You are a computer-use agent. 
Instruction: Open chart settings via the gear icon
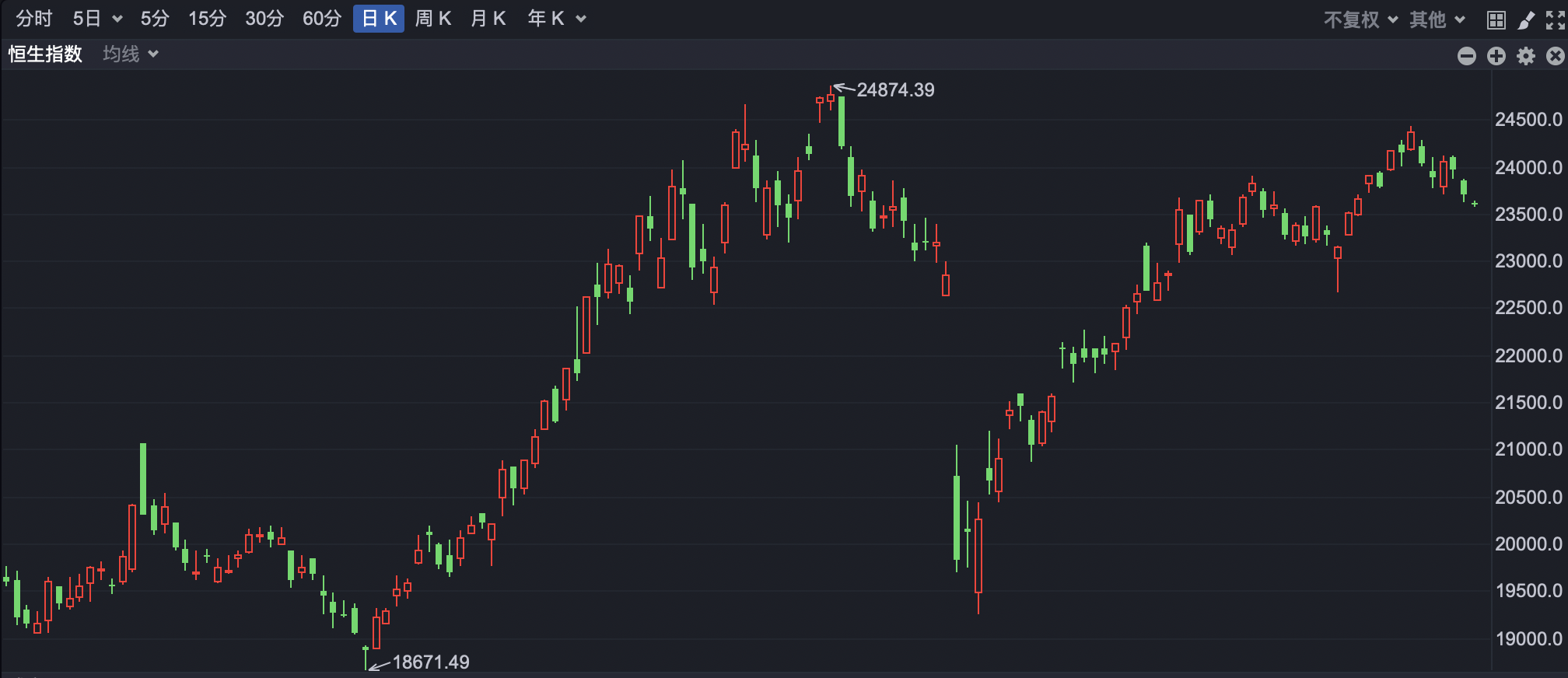[x=1526, y=56]
